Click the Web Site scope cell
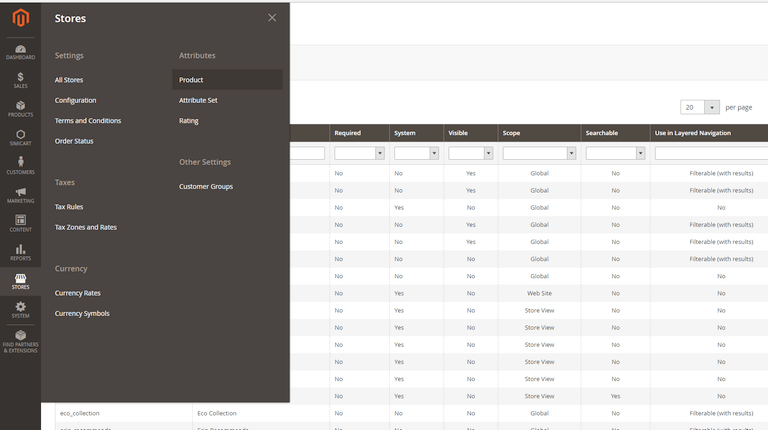768x430 pixels. click(x=539, y=293)
